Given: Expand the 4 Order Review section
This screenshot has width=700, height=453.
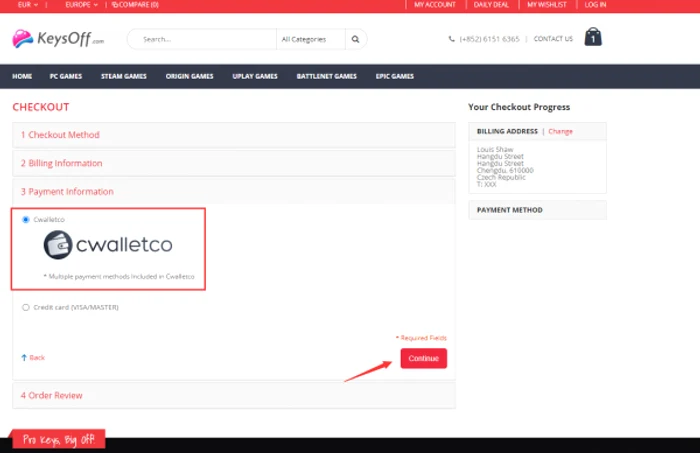Looking at the screenshot, I should 234,395.
